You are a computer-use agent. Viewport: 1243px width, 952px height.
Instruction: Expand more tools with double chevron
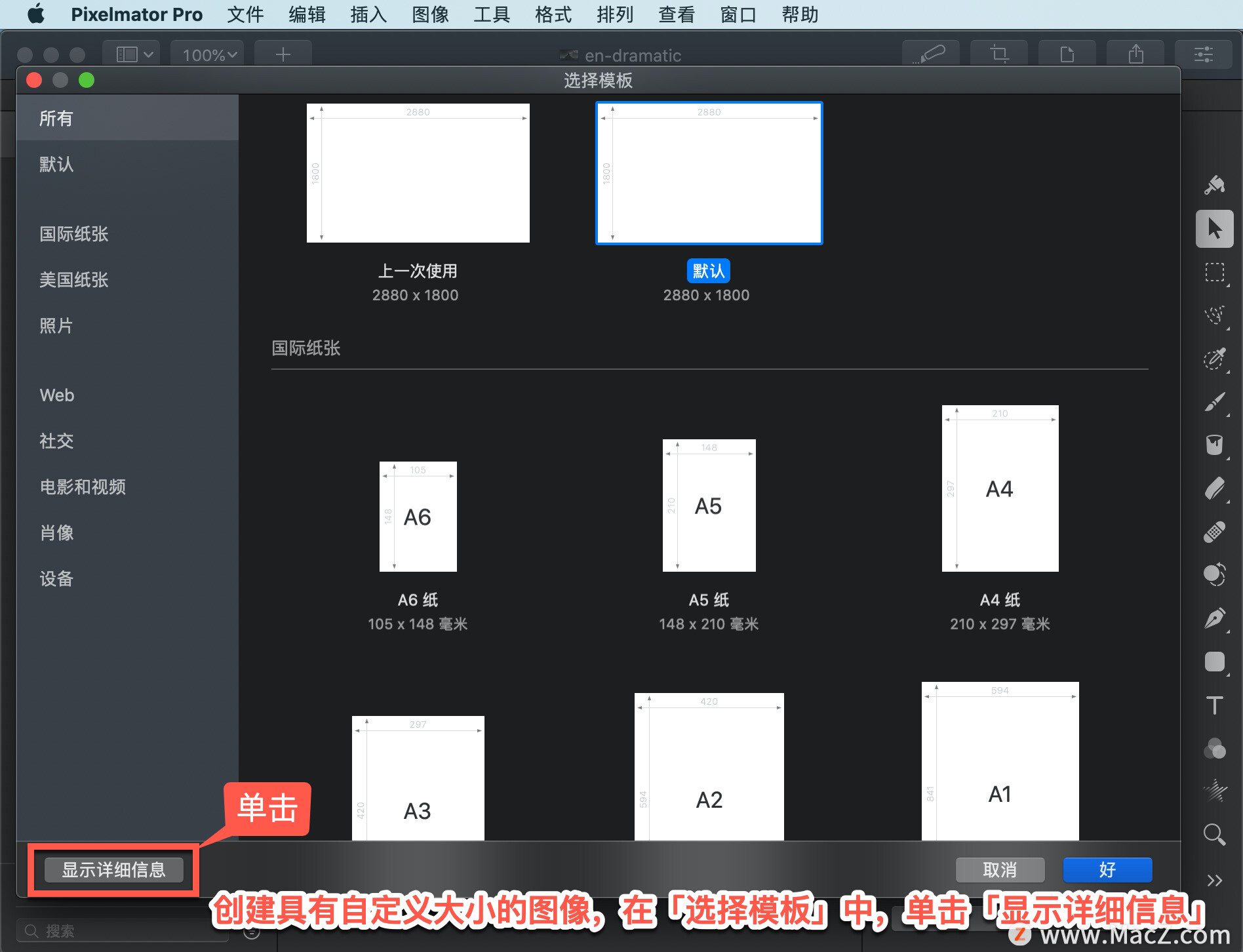(x=1214, y=880)
